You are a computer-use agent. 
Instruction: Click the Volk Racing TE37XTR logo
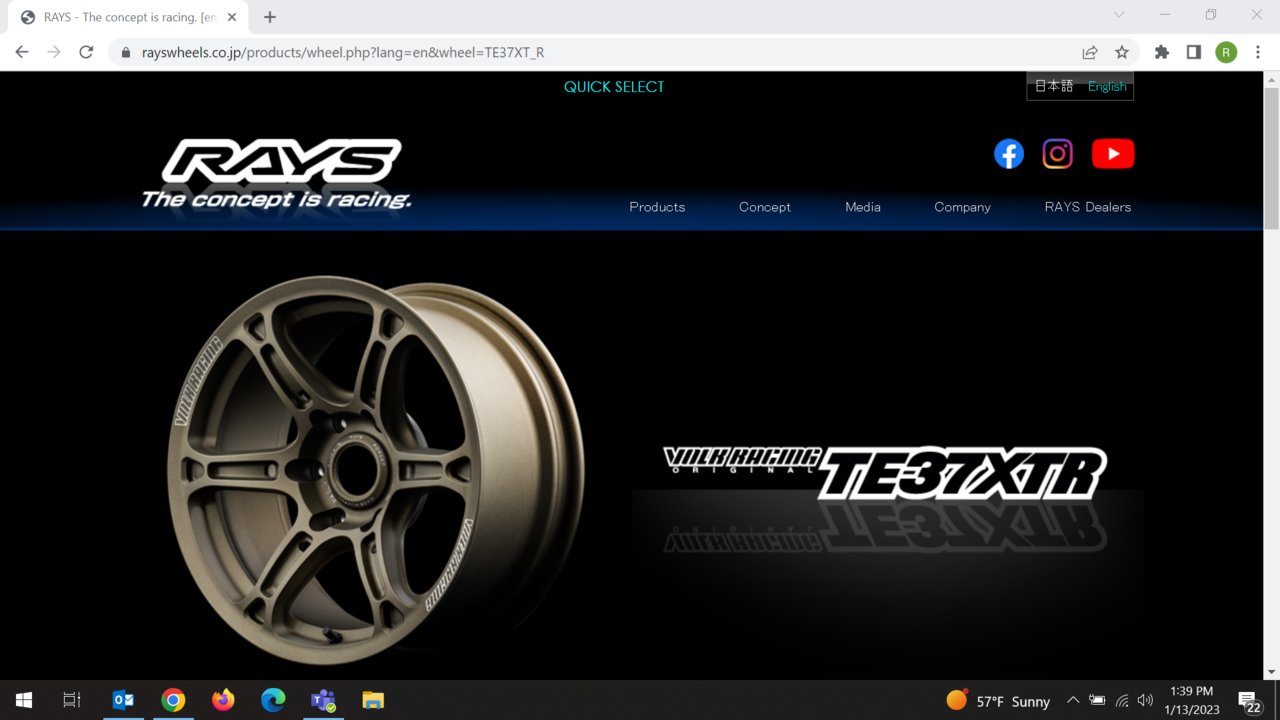[885, 472]
